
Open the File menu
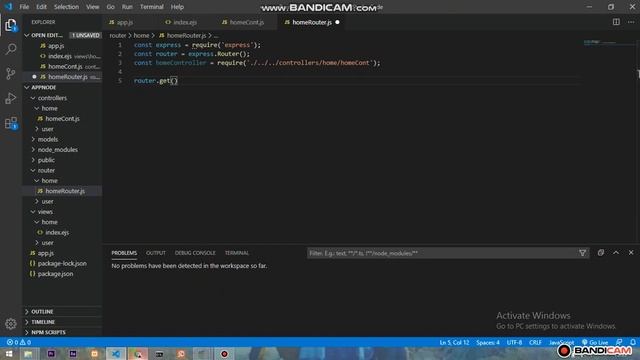[x=24, y=7]
